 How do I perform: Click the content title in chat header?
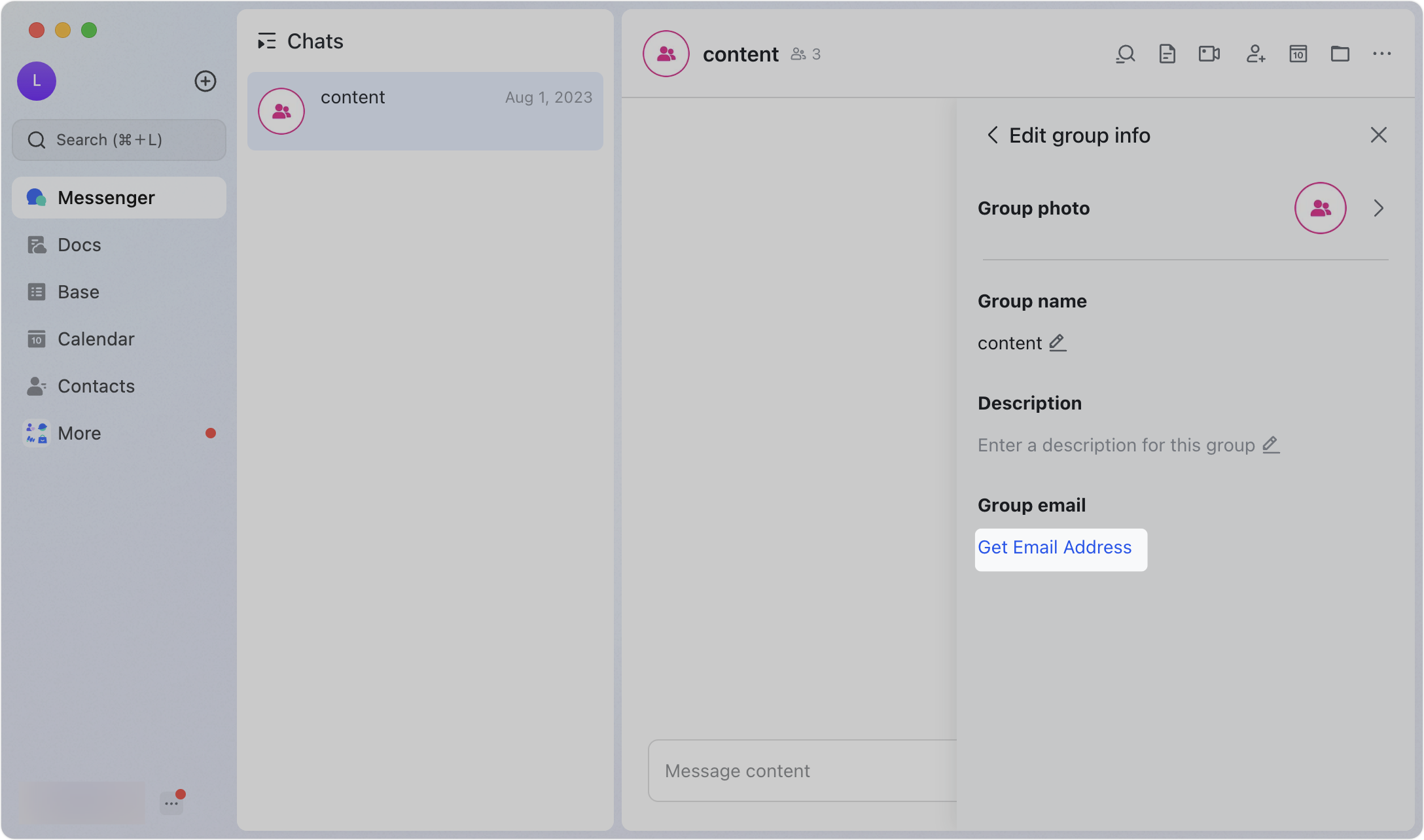(x=741, y=54)
